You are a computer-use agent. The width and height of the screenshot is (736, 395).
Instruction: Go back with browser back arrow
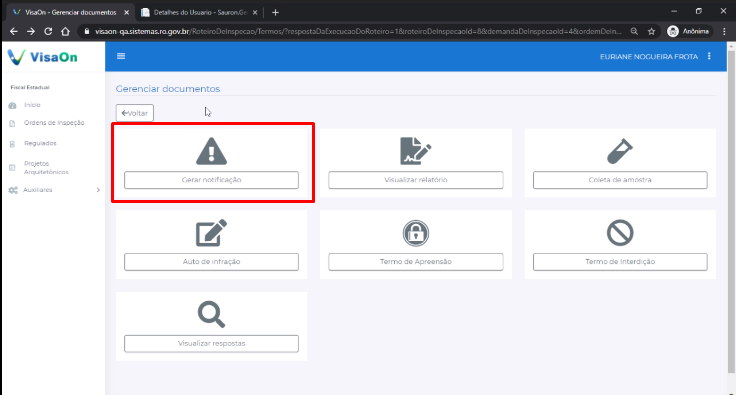tap(14, 31)
